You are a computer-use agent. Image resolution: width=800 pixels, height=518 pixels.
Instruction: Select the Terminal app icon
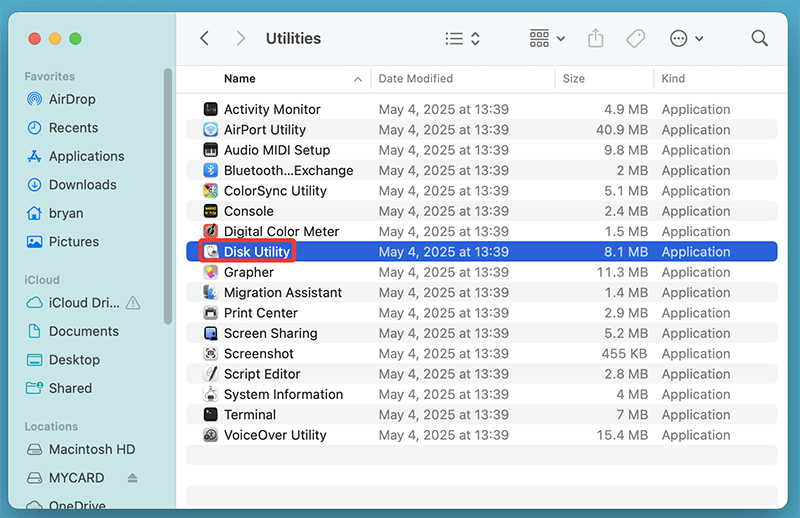211,415
